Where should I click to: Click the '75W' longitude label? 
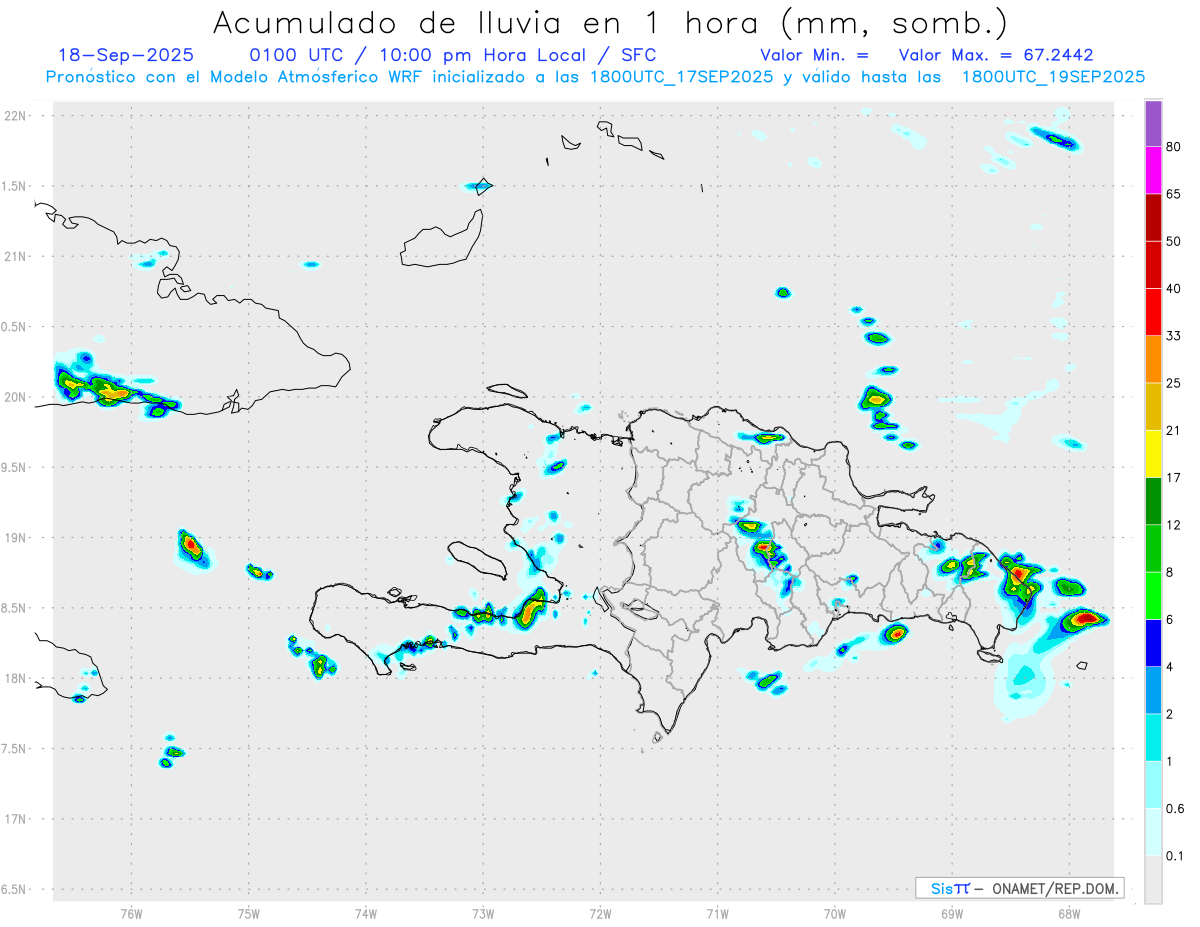pos(249,913)
